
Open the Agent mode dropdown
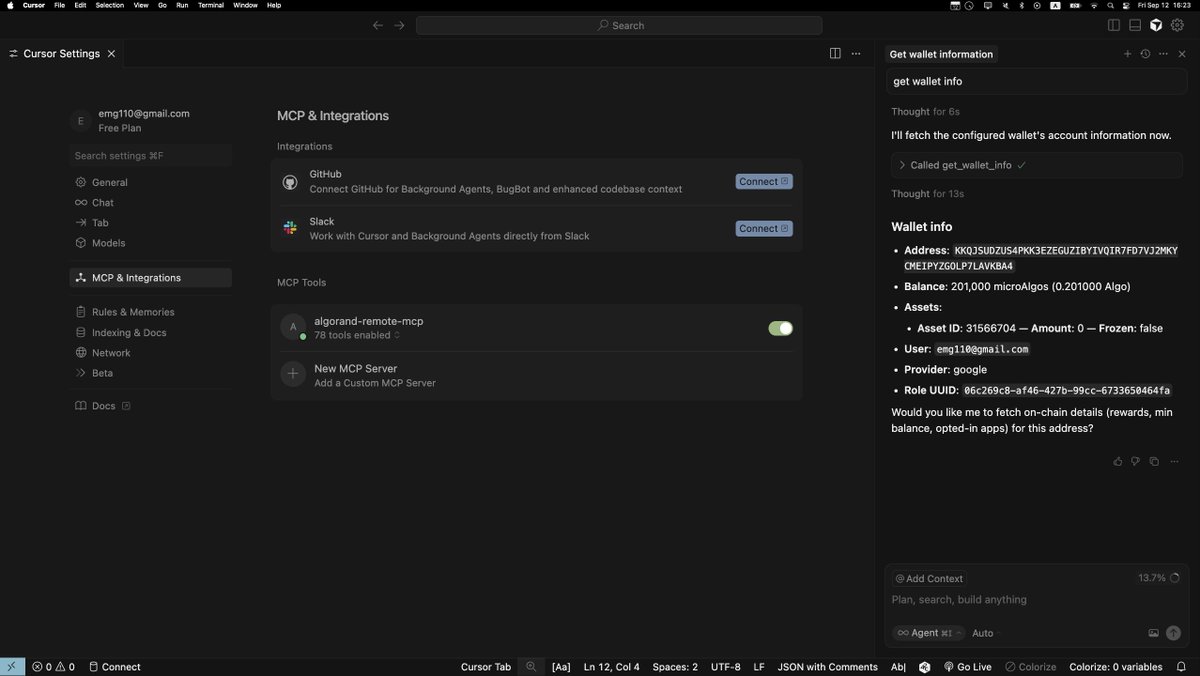coord(928,633)
